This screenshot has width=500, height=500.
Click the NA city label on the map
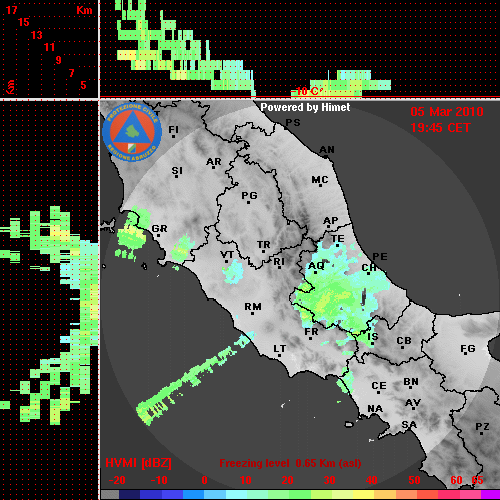(x=375, y=409)
